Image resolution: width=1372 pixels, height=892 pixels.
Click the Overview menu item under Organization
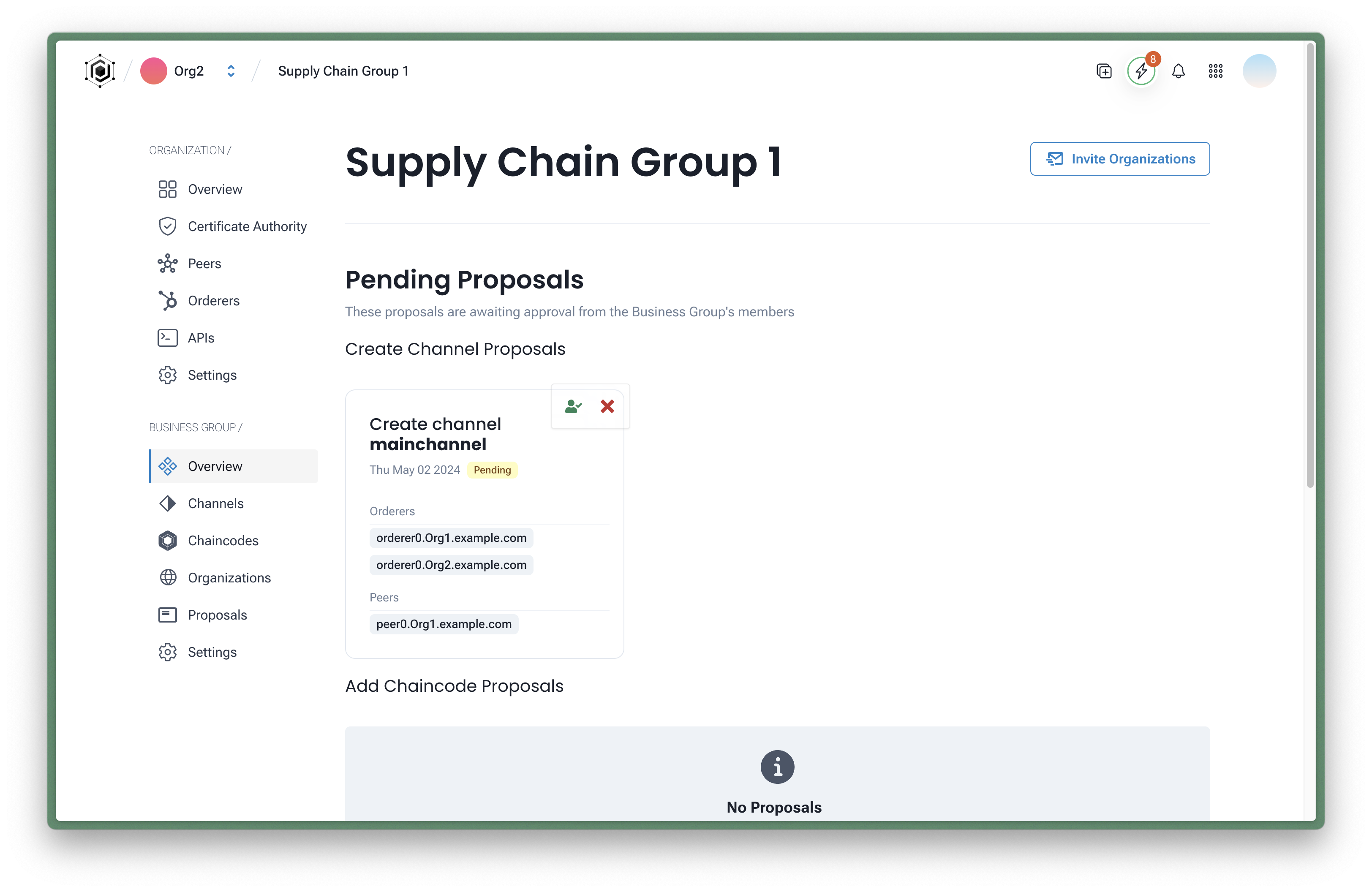point(214,189)
